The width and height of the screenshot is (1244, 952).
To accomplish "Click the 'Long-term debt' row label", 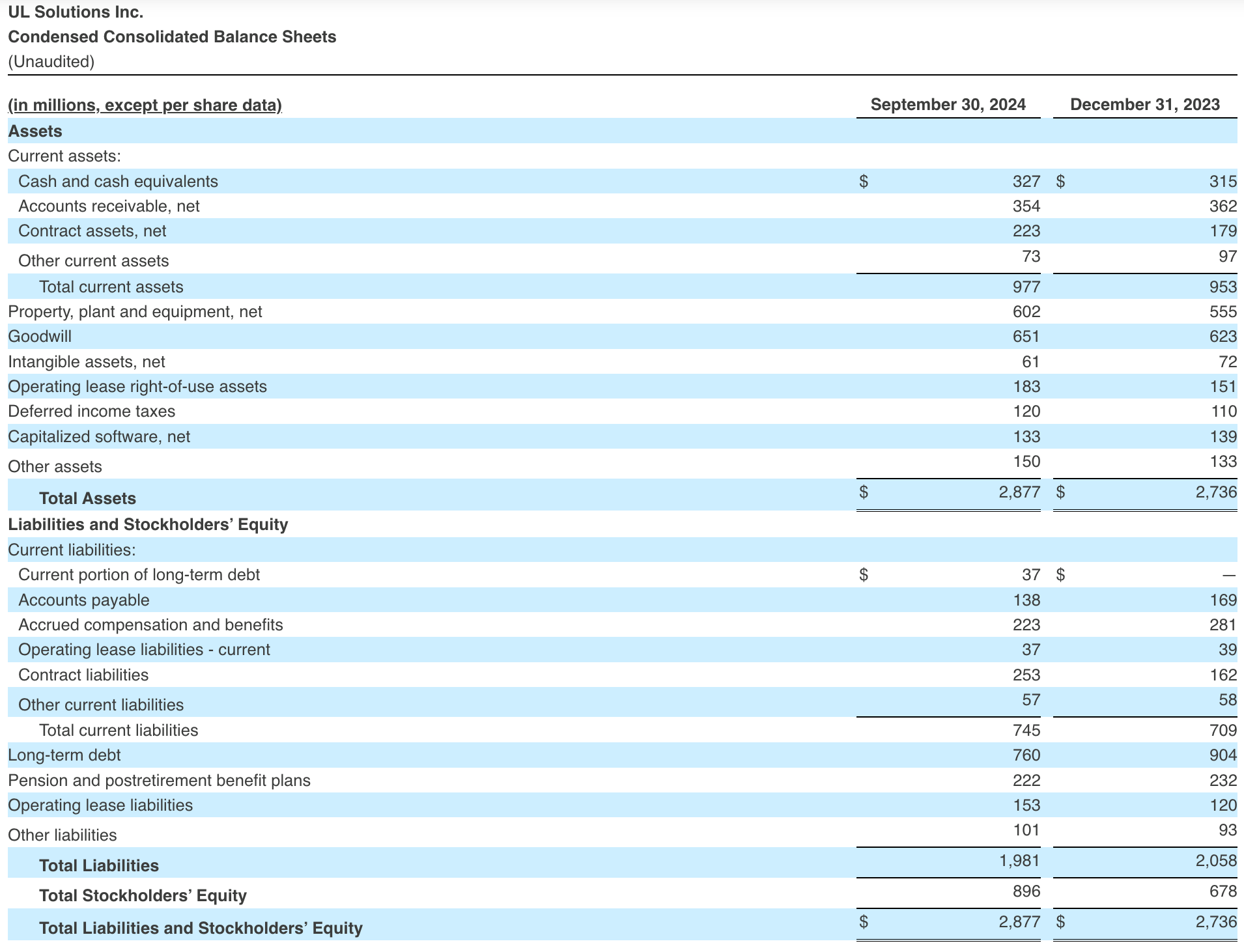I will (x=64, y=755).
